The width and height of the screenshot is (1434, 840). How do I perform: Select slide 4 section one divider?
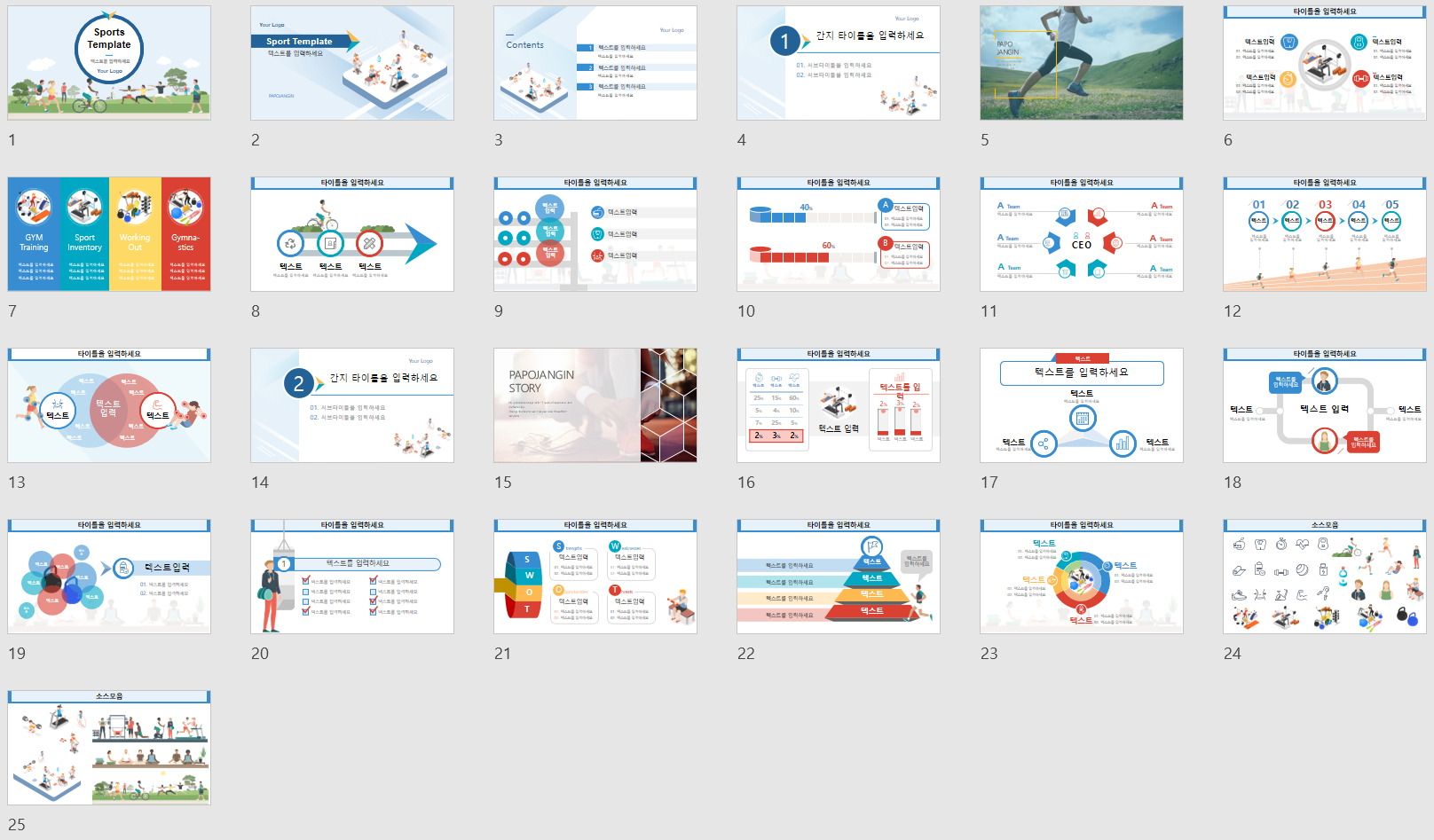[x=839, y=63]
